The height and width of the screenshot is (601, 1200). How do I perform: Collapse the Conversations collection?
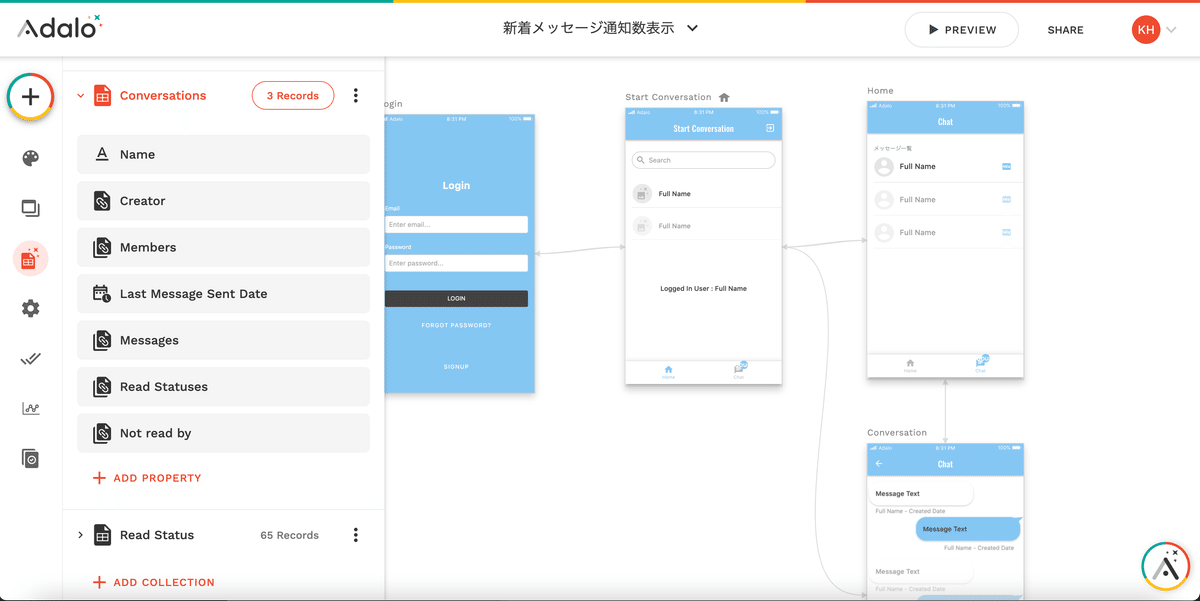tap(81, 96)
